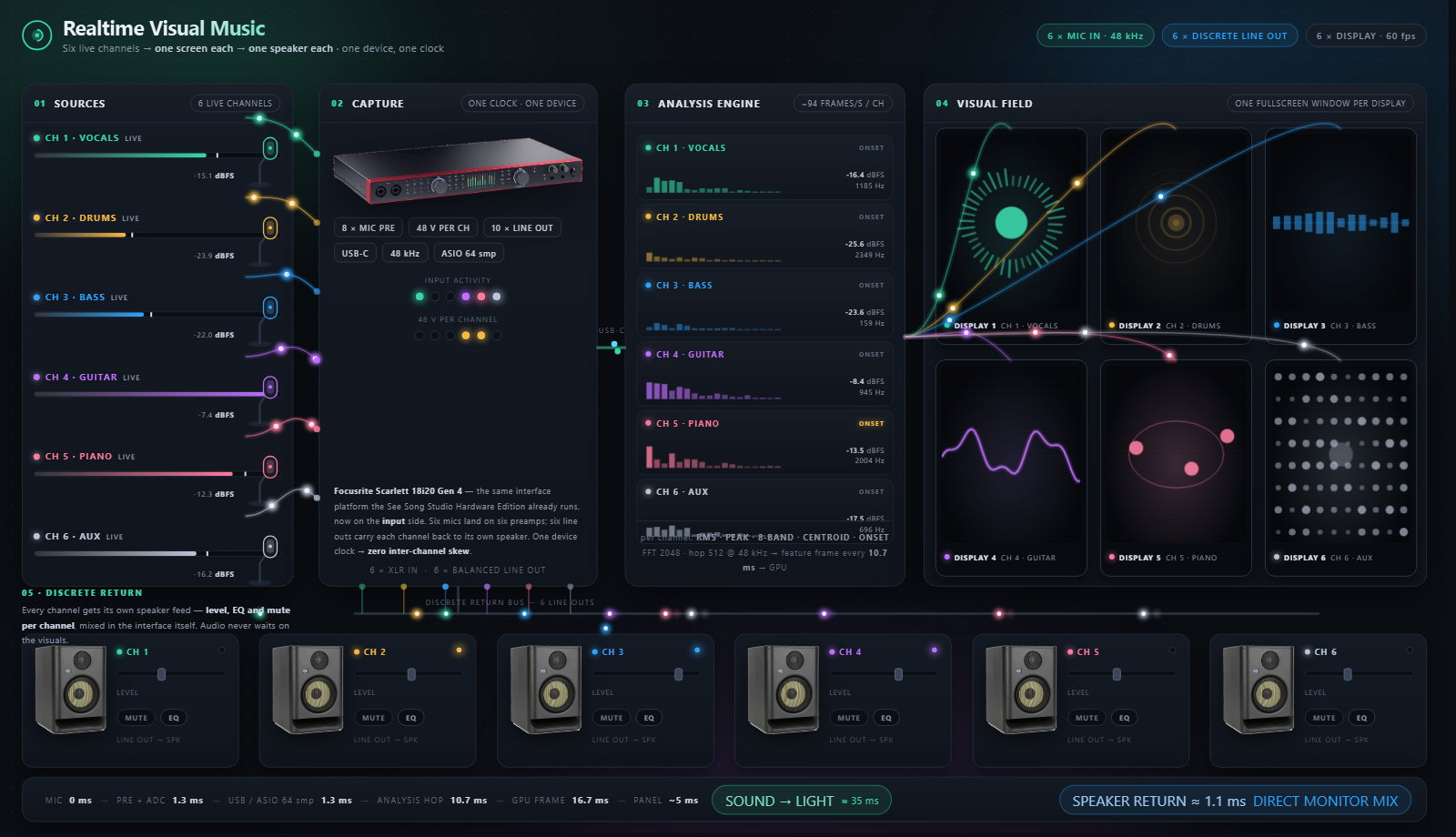Click the Realtime Visual Music logo icon
This screenshot has height=837, width=1456.
[36, 35]
